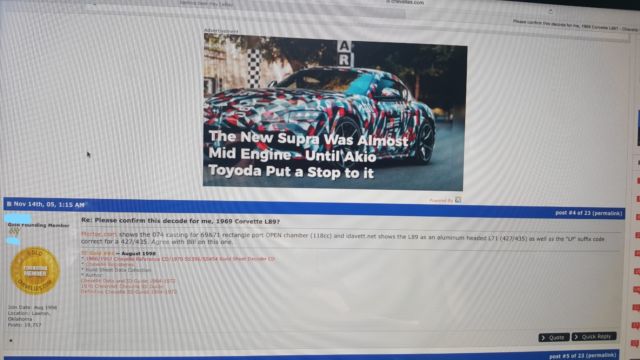Screen dimensions: 640x360
Task: Click the chevelles.com address bar
Action: (x=405, y=2)
